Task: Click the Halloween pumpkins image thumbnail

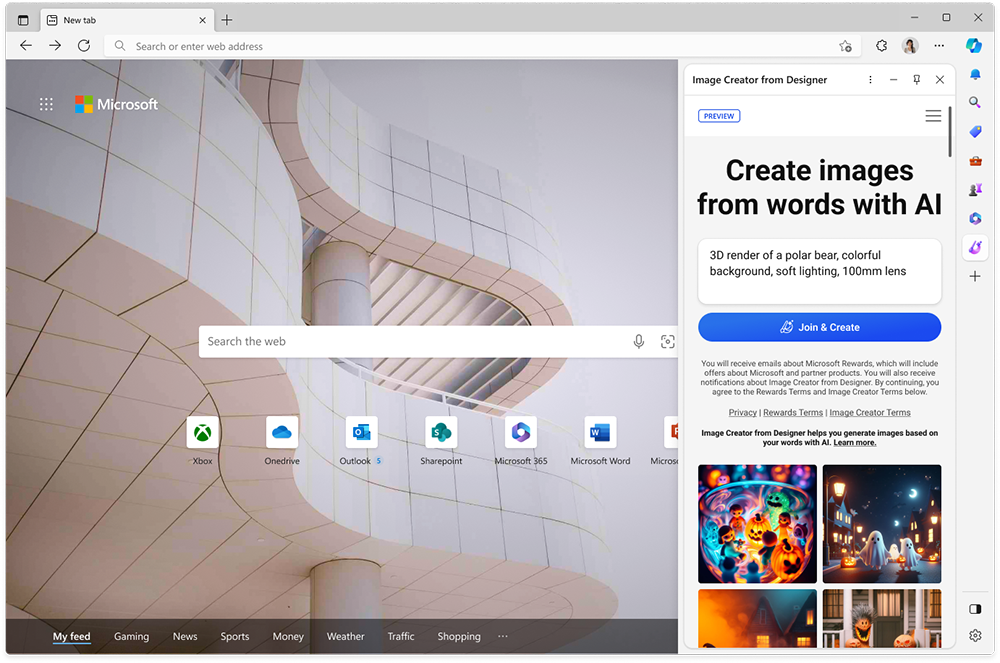Action: [757, 524]
